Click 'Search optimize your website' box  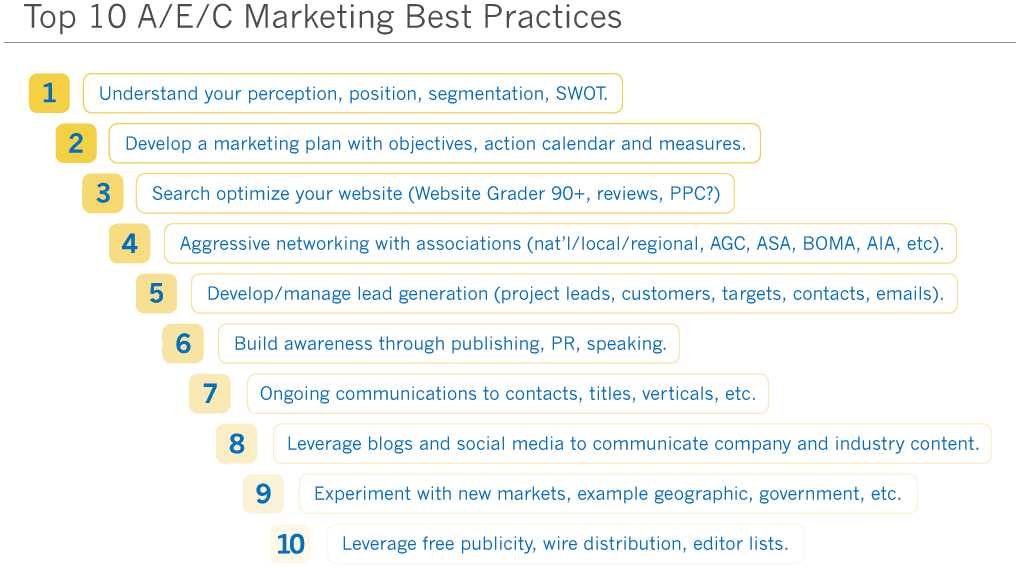pos(435,193)
